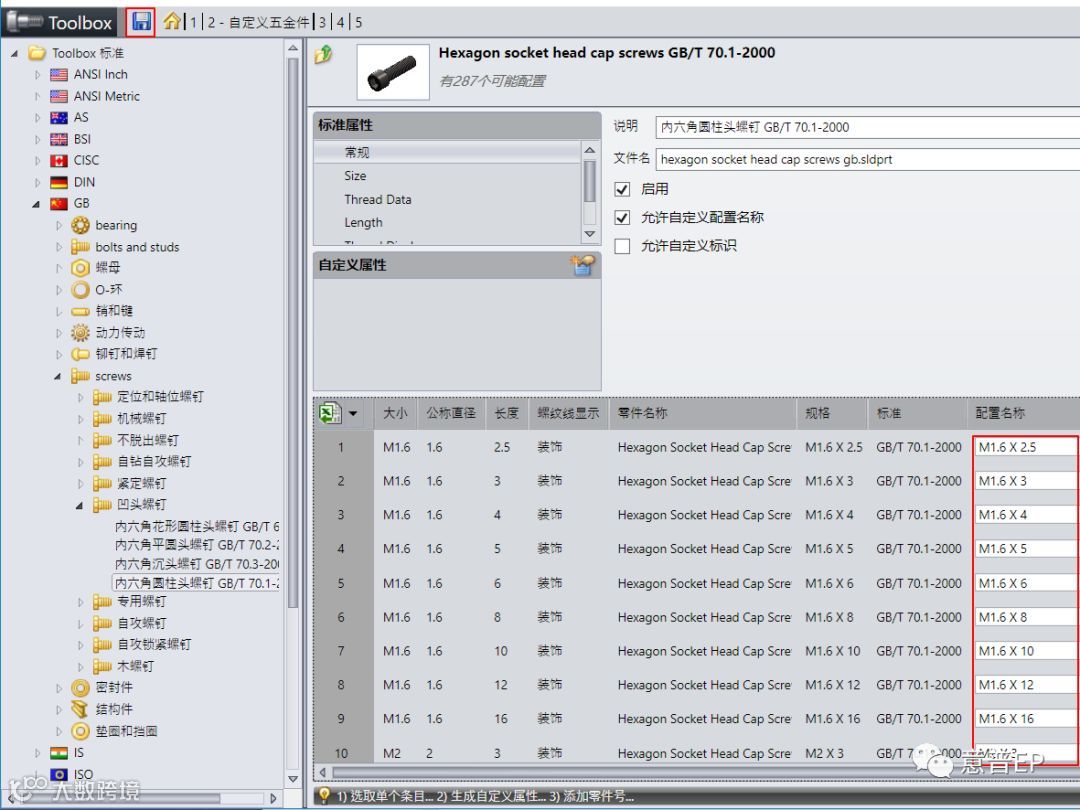Expand the ANSI Inch tree node

pyautogui.click(x=38, y=74)
